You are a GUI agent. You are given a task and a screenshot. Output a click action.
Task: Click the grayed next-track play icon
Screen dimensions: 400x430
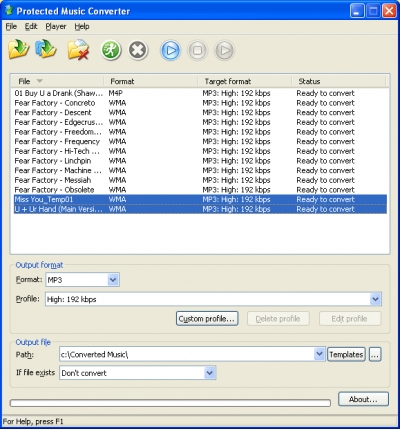click(x=224, y=51)
